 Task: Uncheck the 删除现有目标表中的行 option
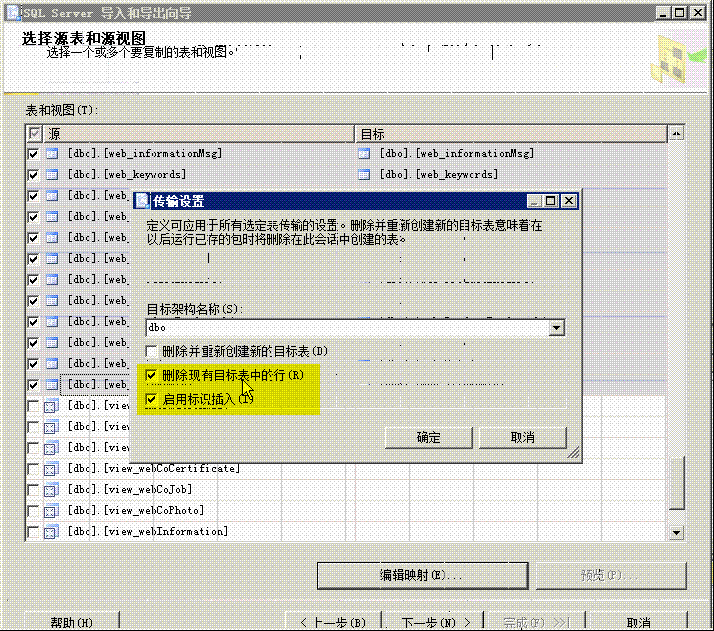(x=152, y=376)
